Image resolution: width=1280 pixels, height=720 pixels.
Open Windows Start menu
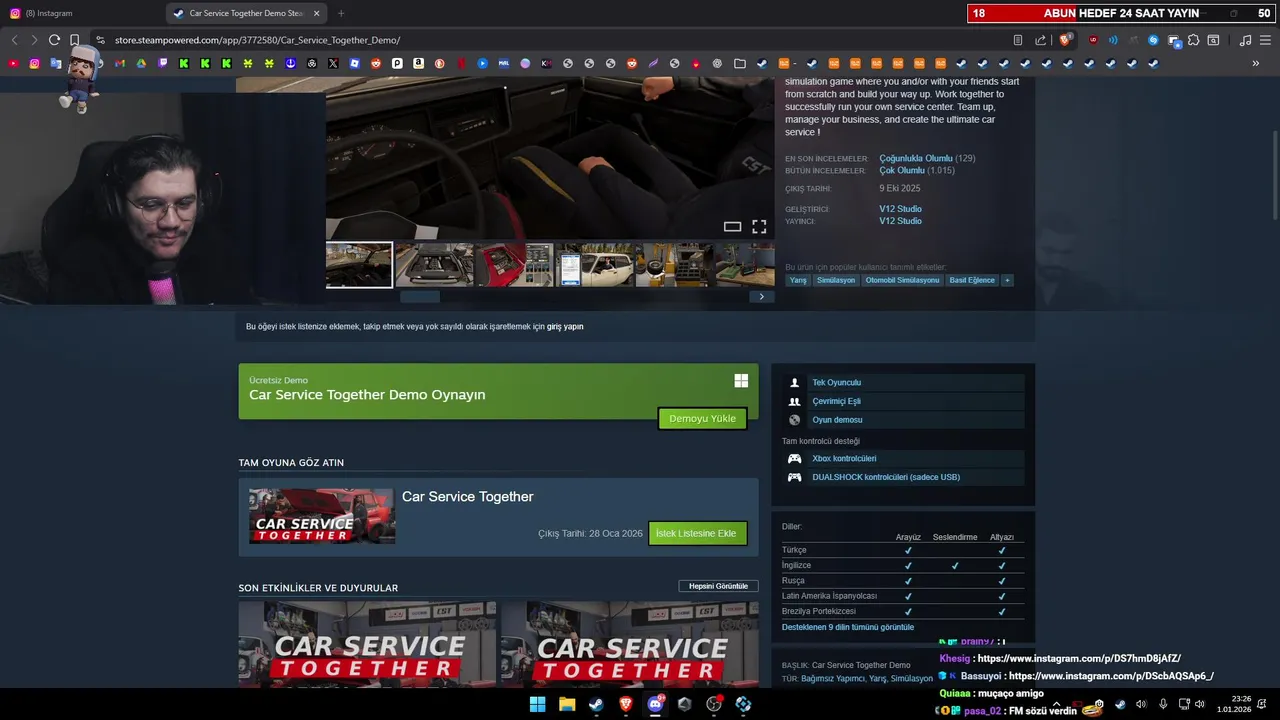click(x=537, y=704)
